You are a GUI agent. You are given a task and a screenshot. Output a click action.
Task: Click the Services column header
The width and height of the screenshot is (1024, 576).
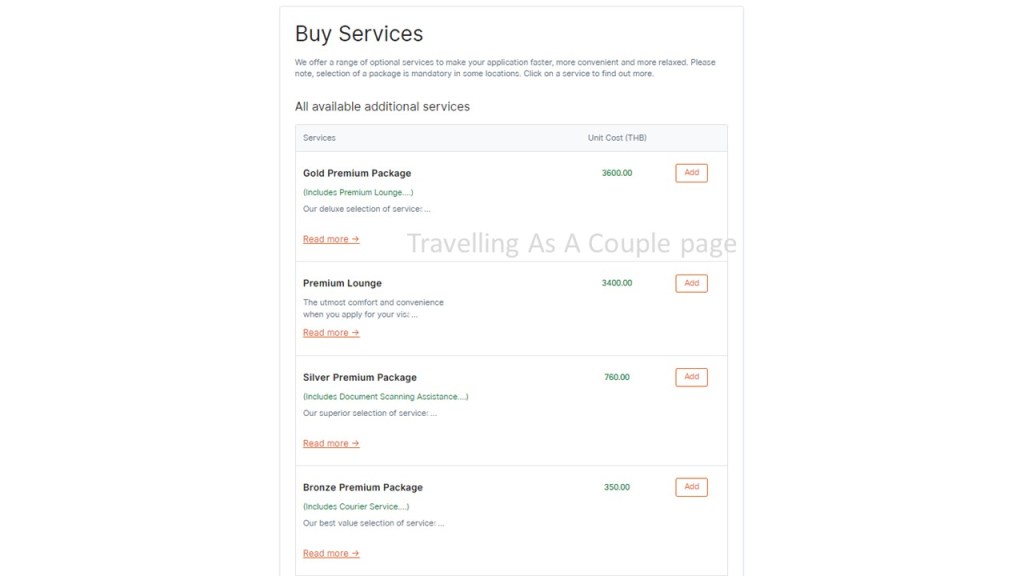(x=320, y=138)
